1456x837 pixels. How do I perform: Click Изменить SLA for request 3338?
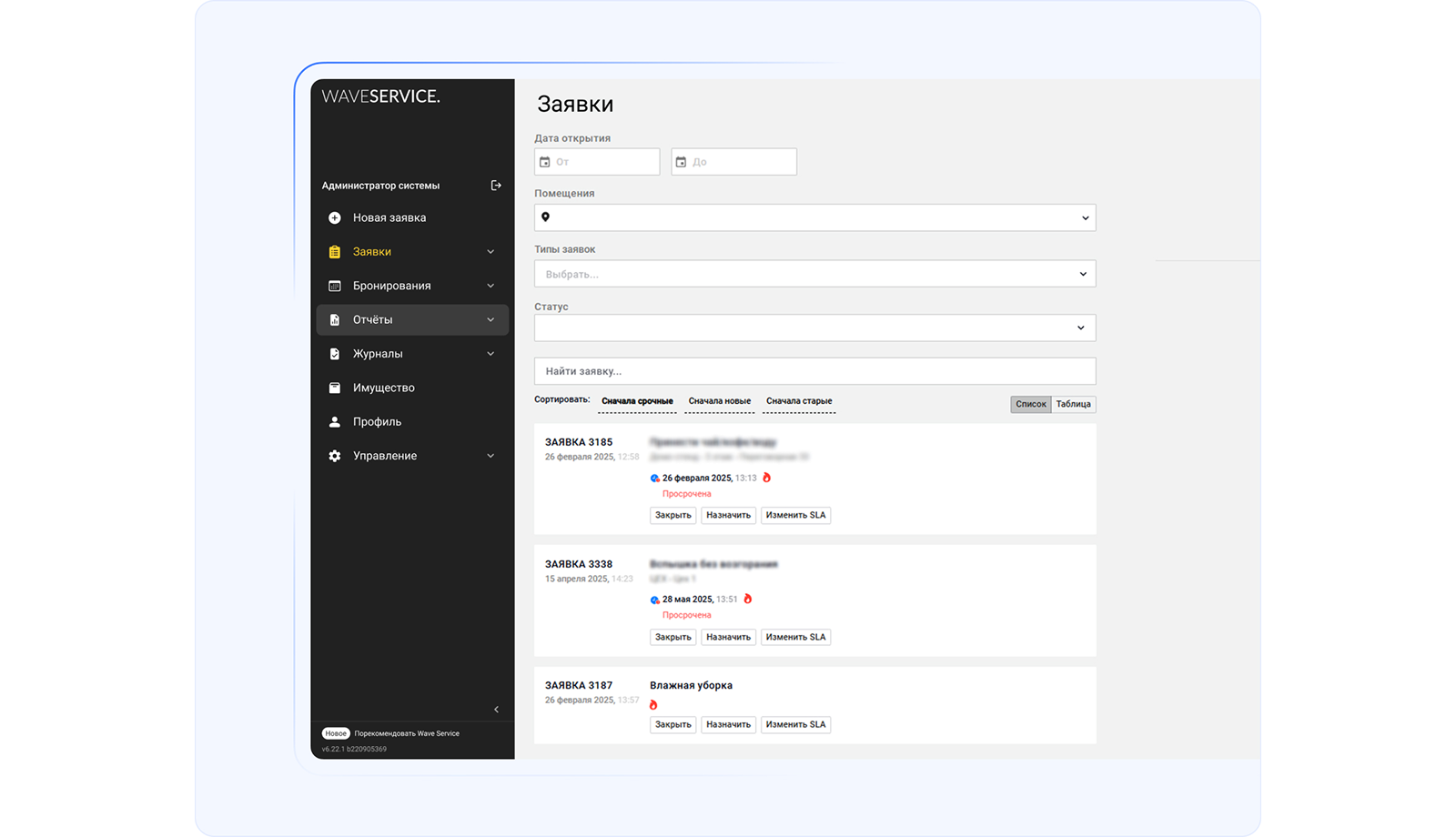pos(795,637)
